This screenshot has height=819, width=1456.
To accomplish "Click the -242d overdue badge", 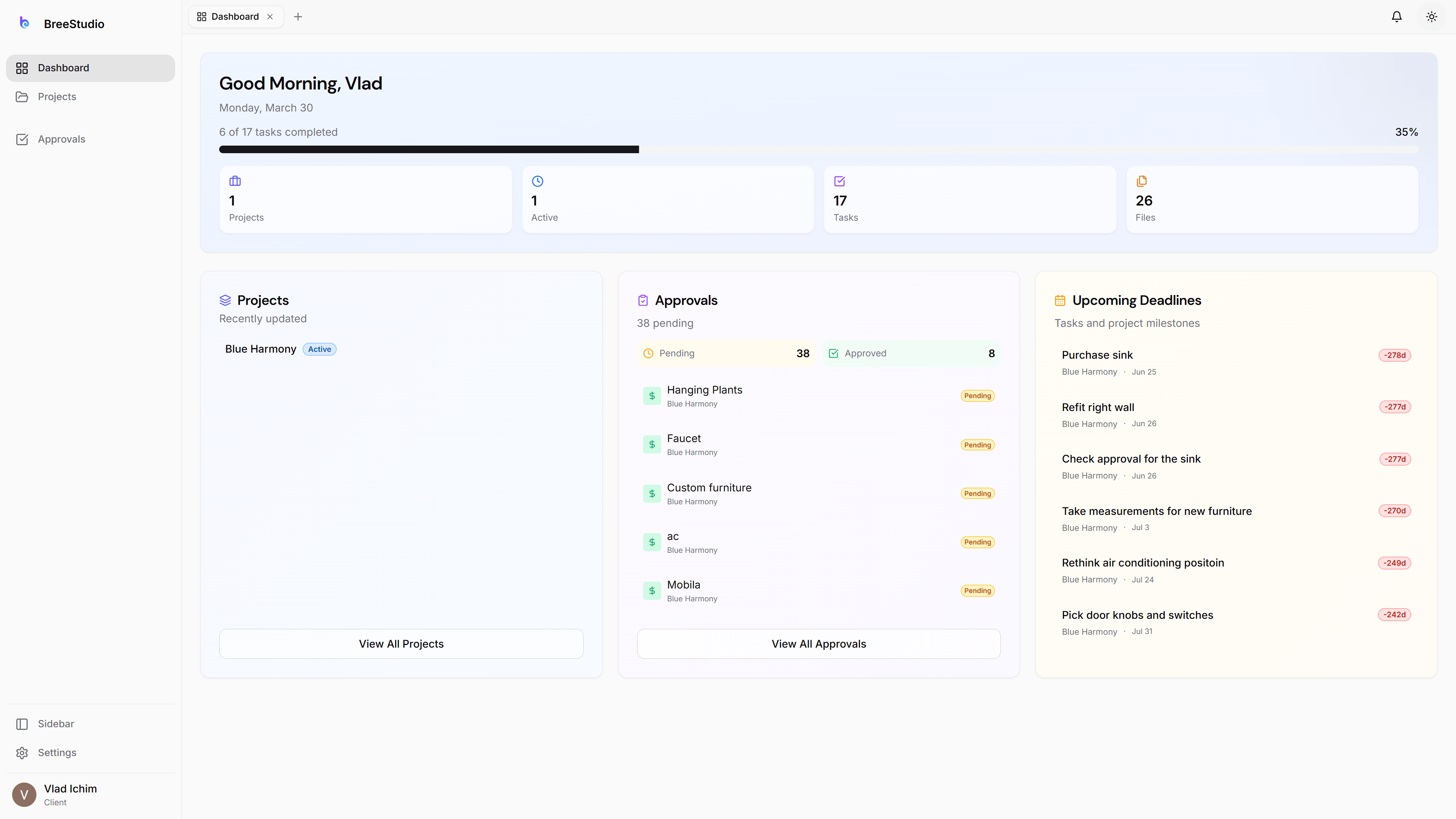I will pos(1395,614).
